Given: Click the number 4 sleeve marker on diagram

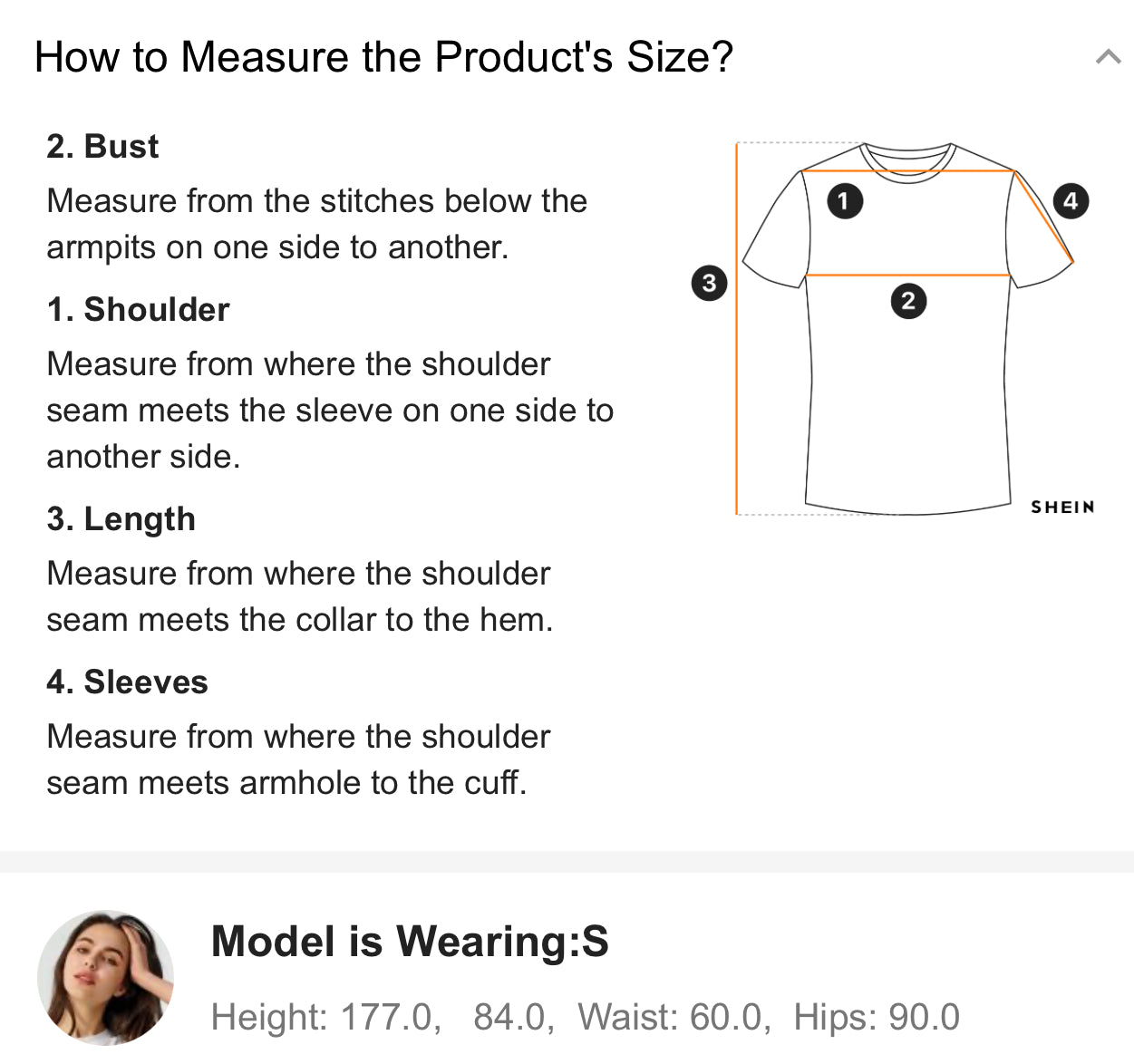Looking at the screenshot, I should point(1071,200).
